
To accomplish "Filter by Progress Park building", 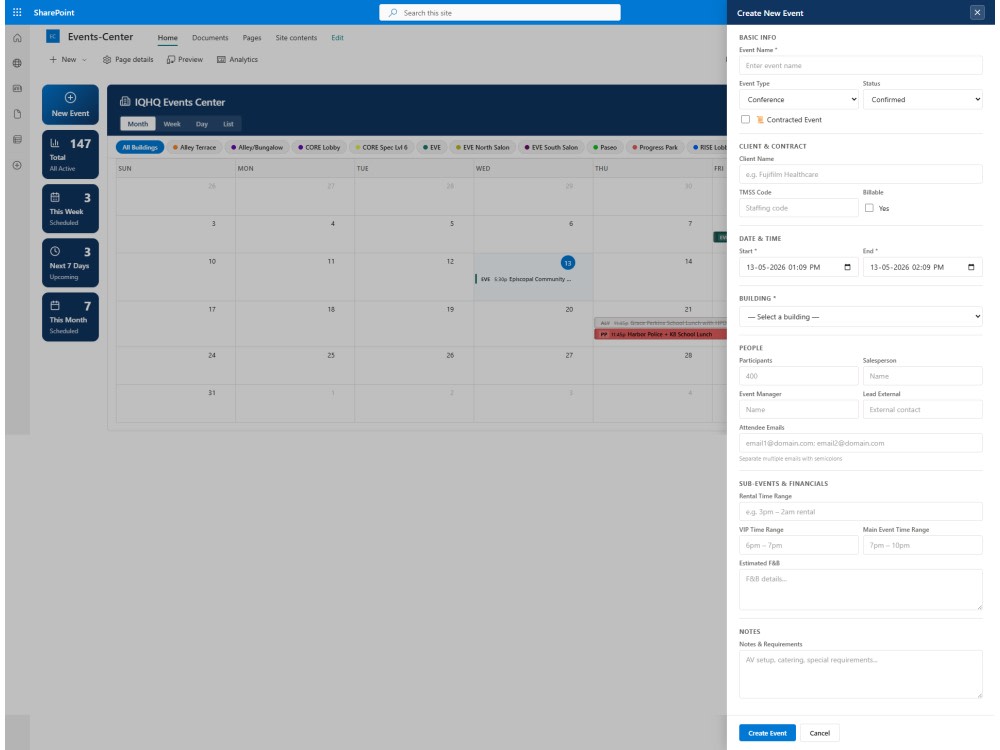I will click(x=654, y=147).
